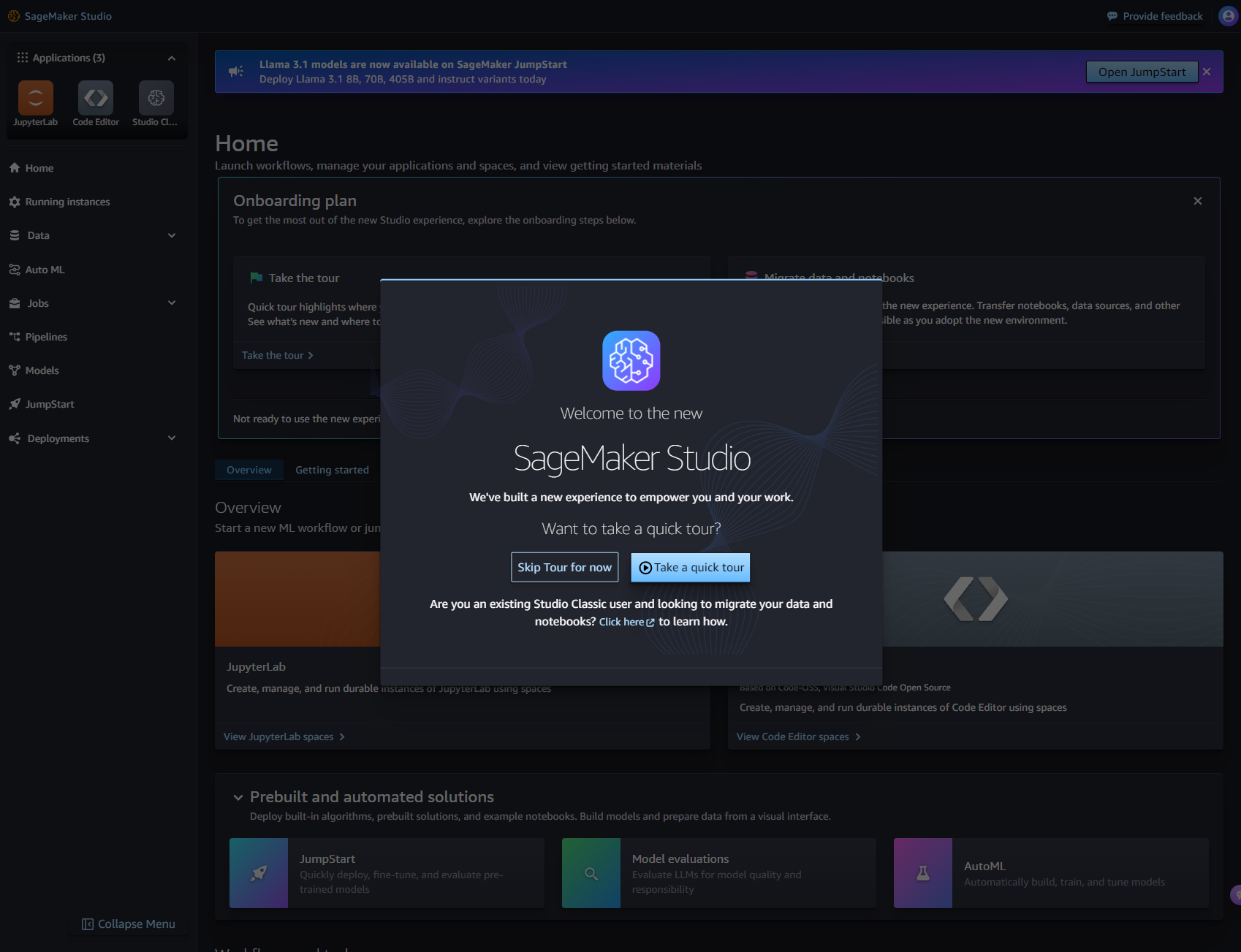Image resolution: width=1241 pixels, height=952 pixels.
Task: Click the Take the tour link
Action: point(277,355)
